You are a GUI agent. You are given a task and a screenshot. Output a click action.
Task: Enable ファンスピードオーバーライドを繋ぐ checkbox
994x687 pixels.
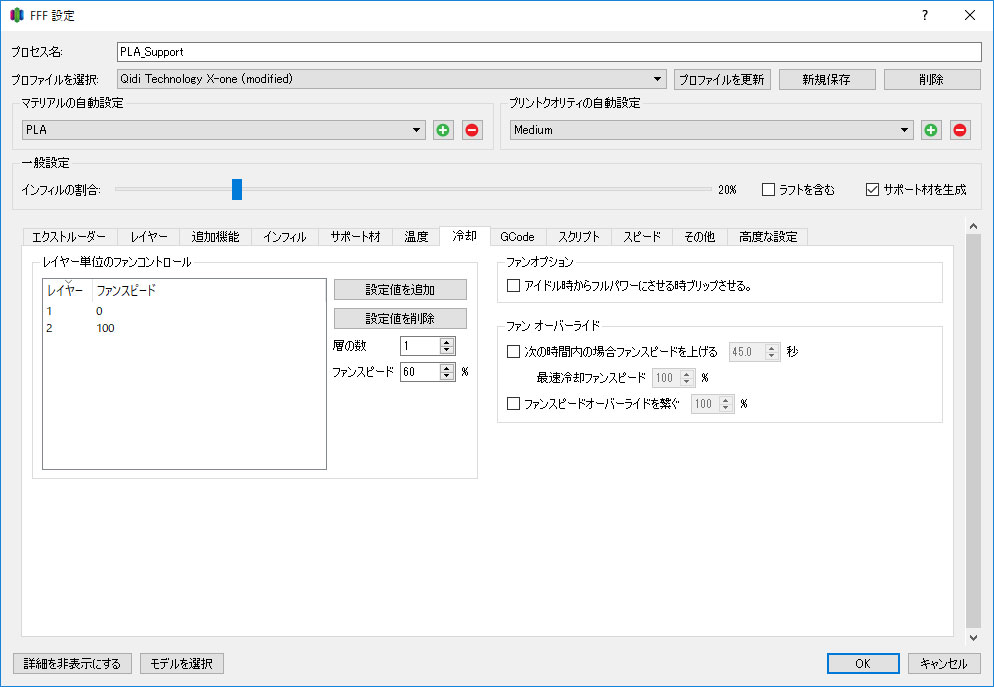[x=514, y=404]
